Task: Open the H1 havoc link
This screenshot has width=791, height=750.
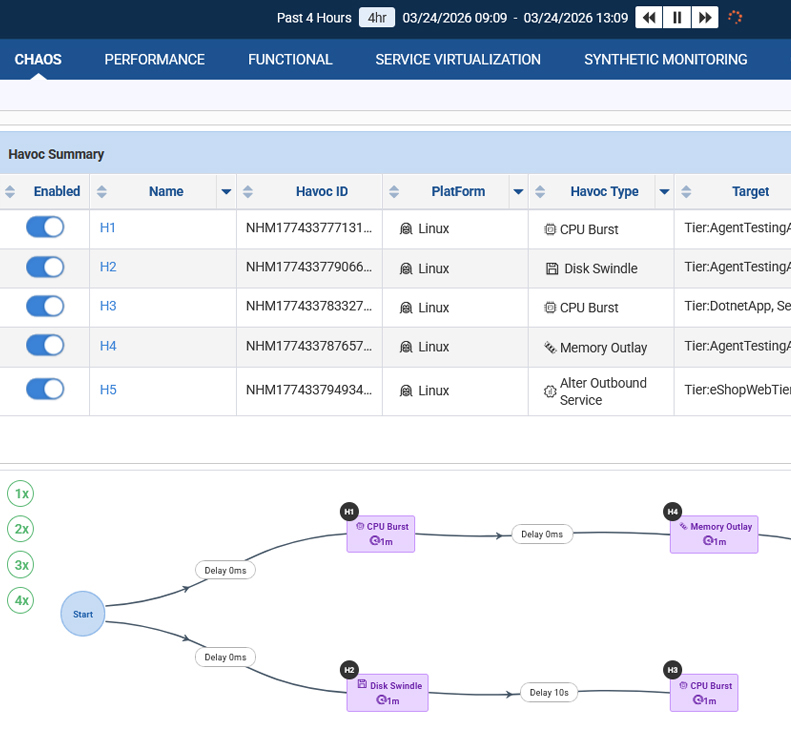Action: point(107,228)
